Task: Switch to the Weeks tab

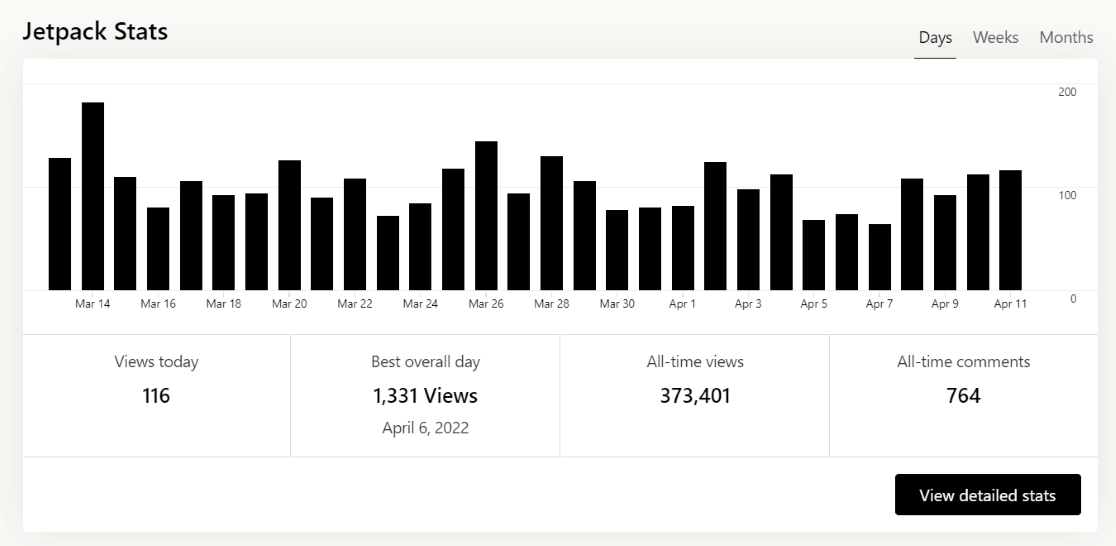Action: point(995,37)
